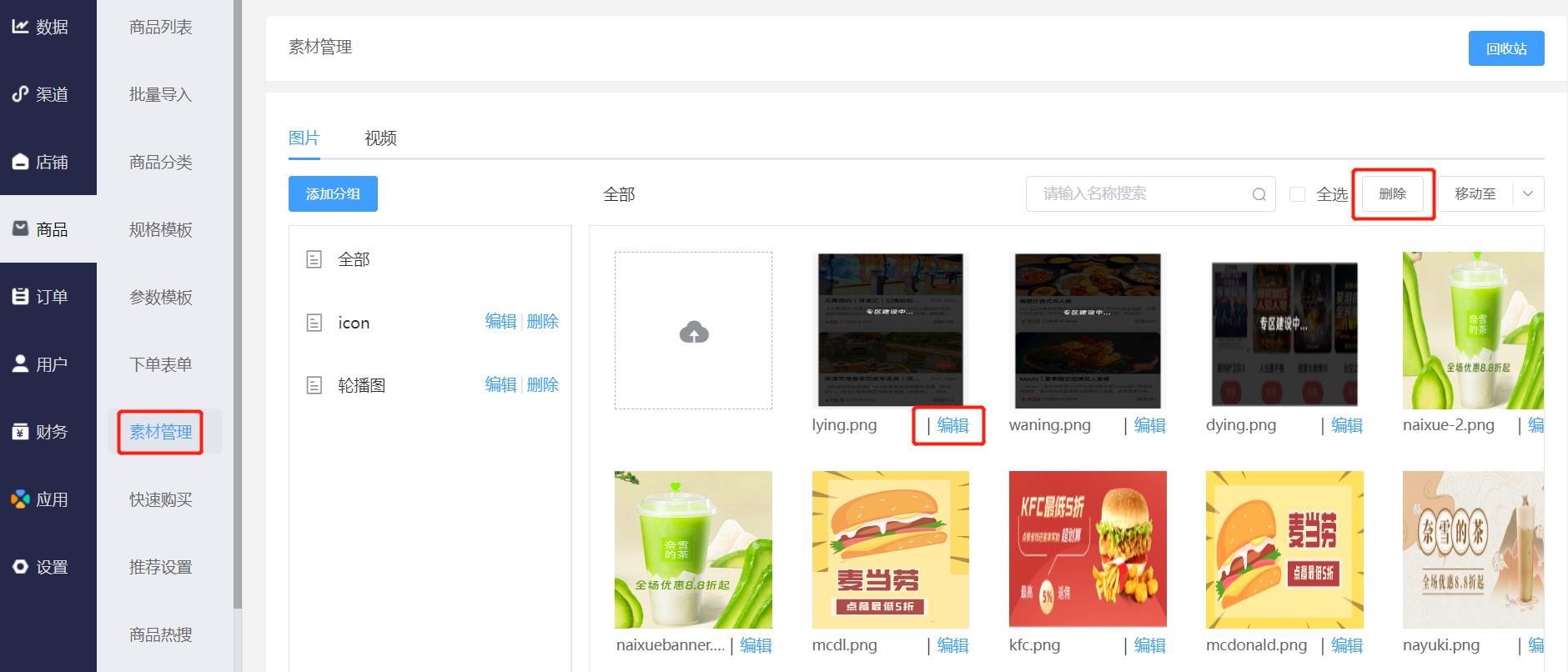Screen dimensions: 1568x672
Task: Select the nayuki.png thumbnail
Action: coord(1473,549)
